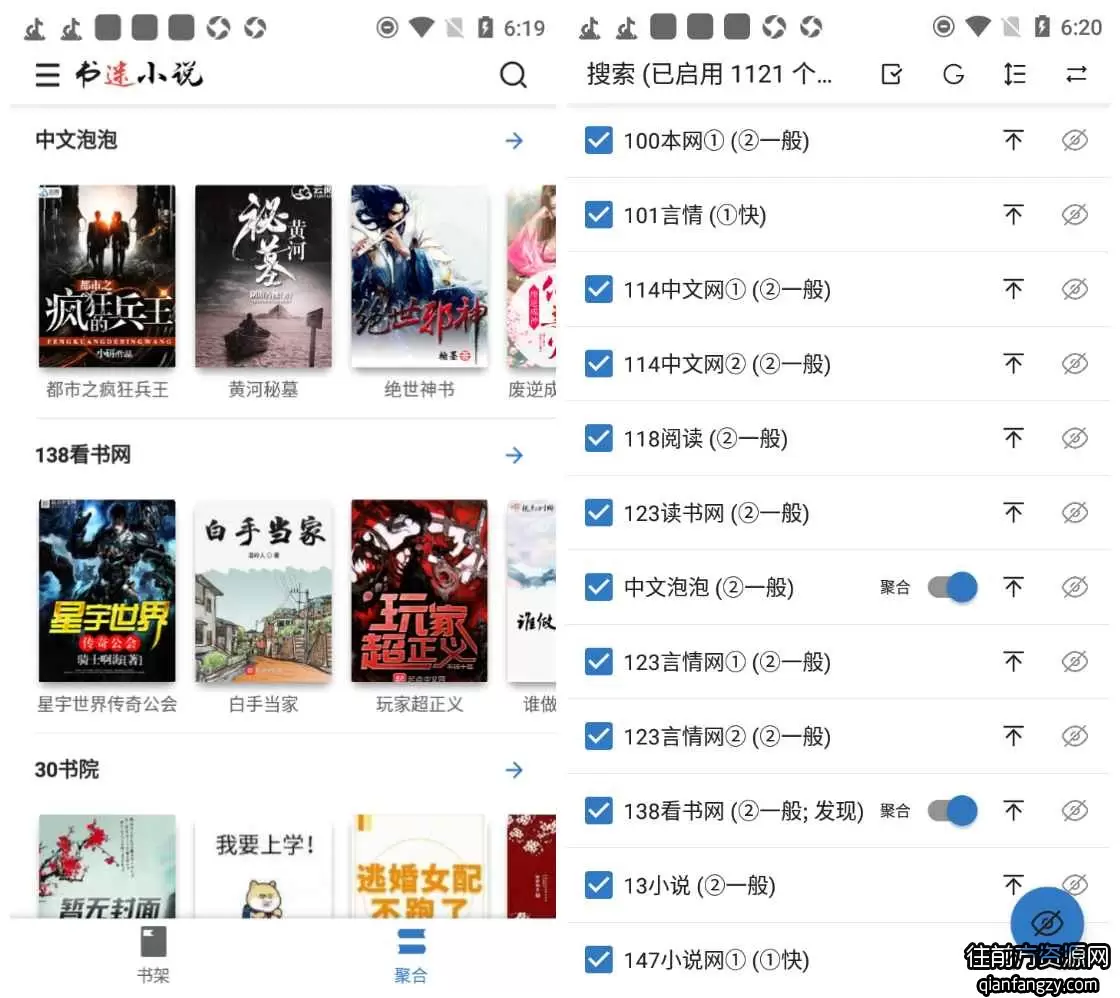Uncheck the 100本网① checkbox

point(598,140)
